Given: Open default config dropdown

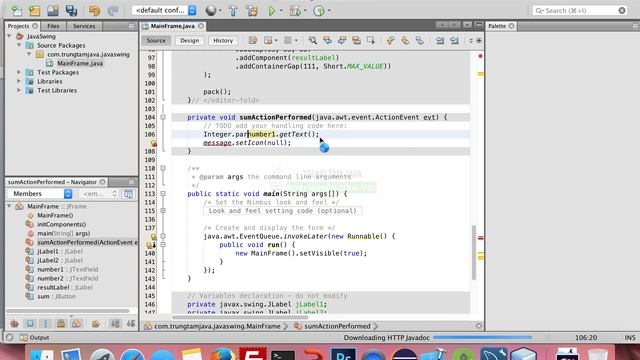Looking at the screenshot, I should [164, 10].
